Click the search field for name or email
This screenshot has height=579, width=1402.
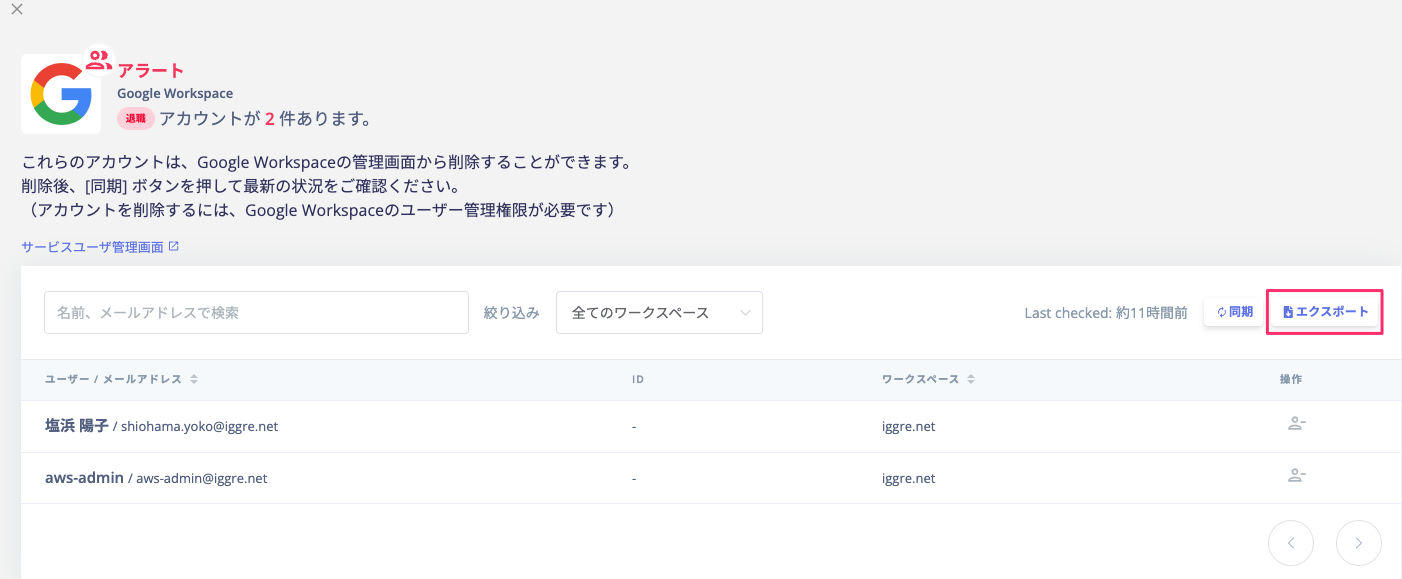(256, 312)
